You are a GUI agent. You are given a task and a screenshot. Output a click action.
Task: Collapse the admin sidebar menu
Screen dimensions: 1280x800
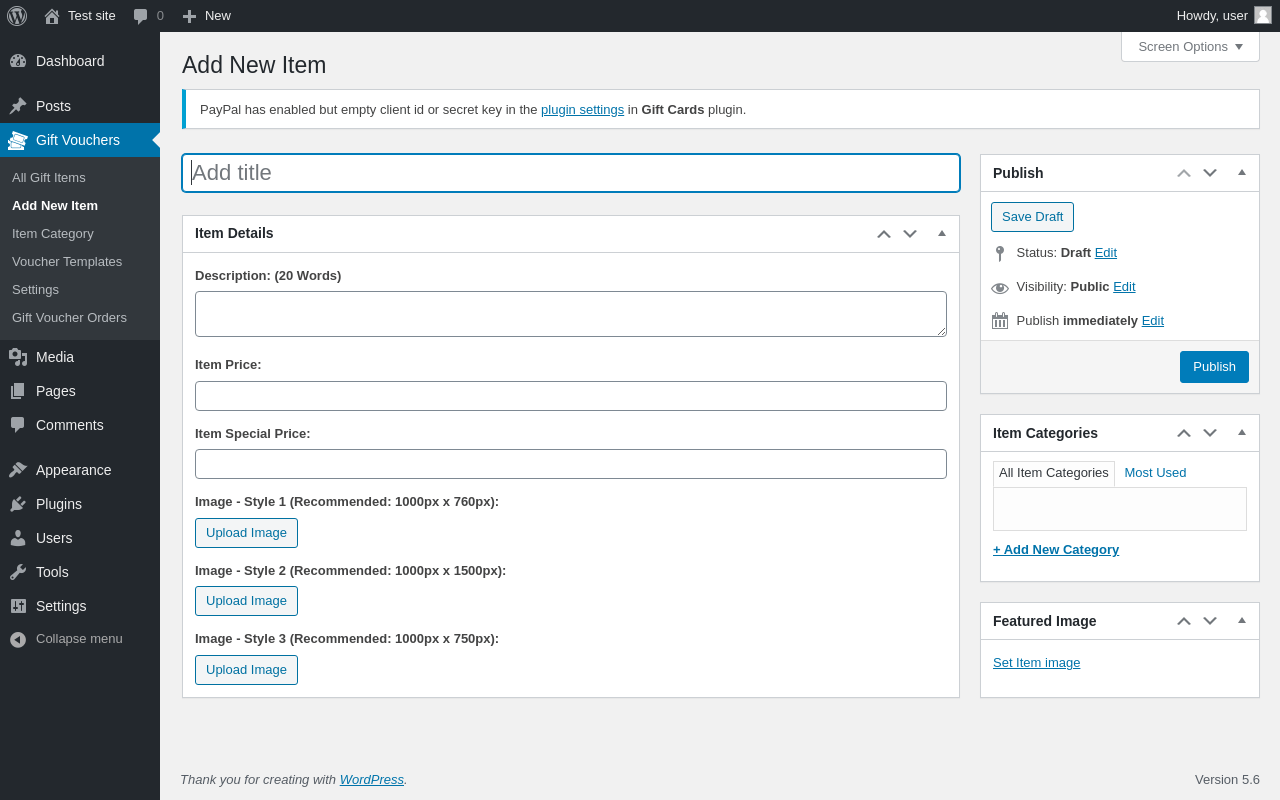(66, 639)
